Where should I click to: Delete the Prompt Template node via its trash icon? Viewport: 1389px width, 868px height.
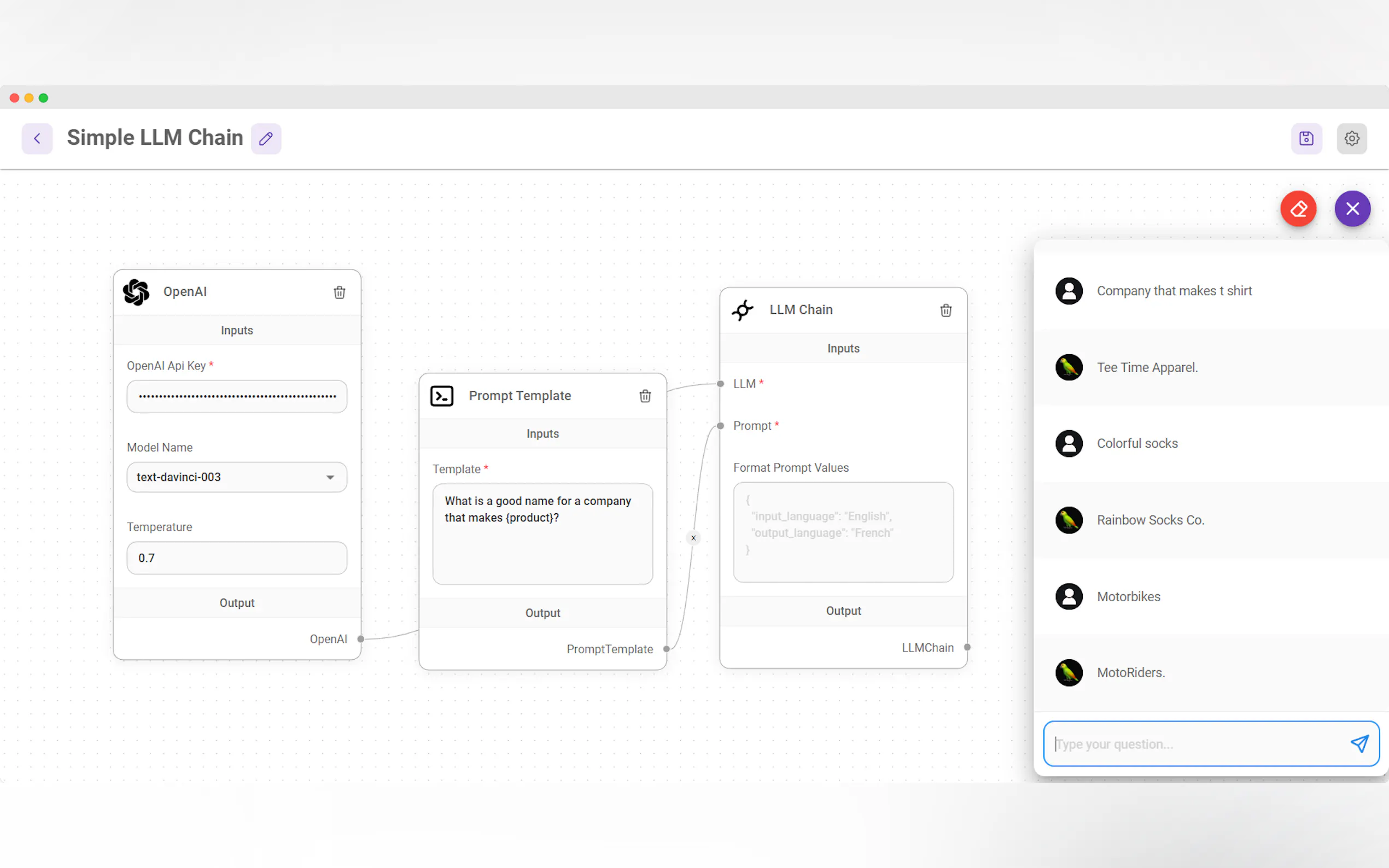click(645, 396)
